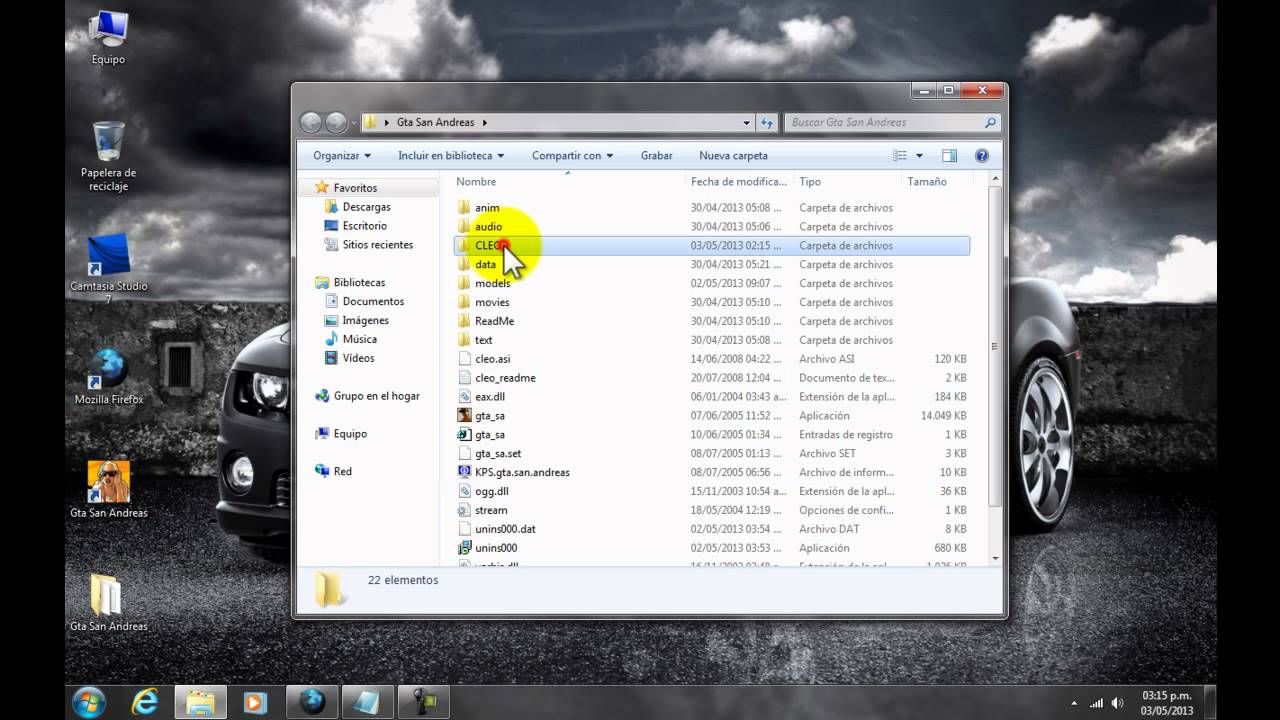
Task: Select the Papelera de reciclaje desktop icon
Action: coord(108,156)
